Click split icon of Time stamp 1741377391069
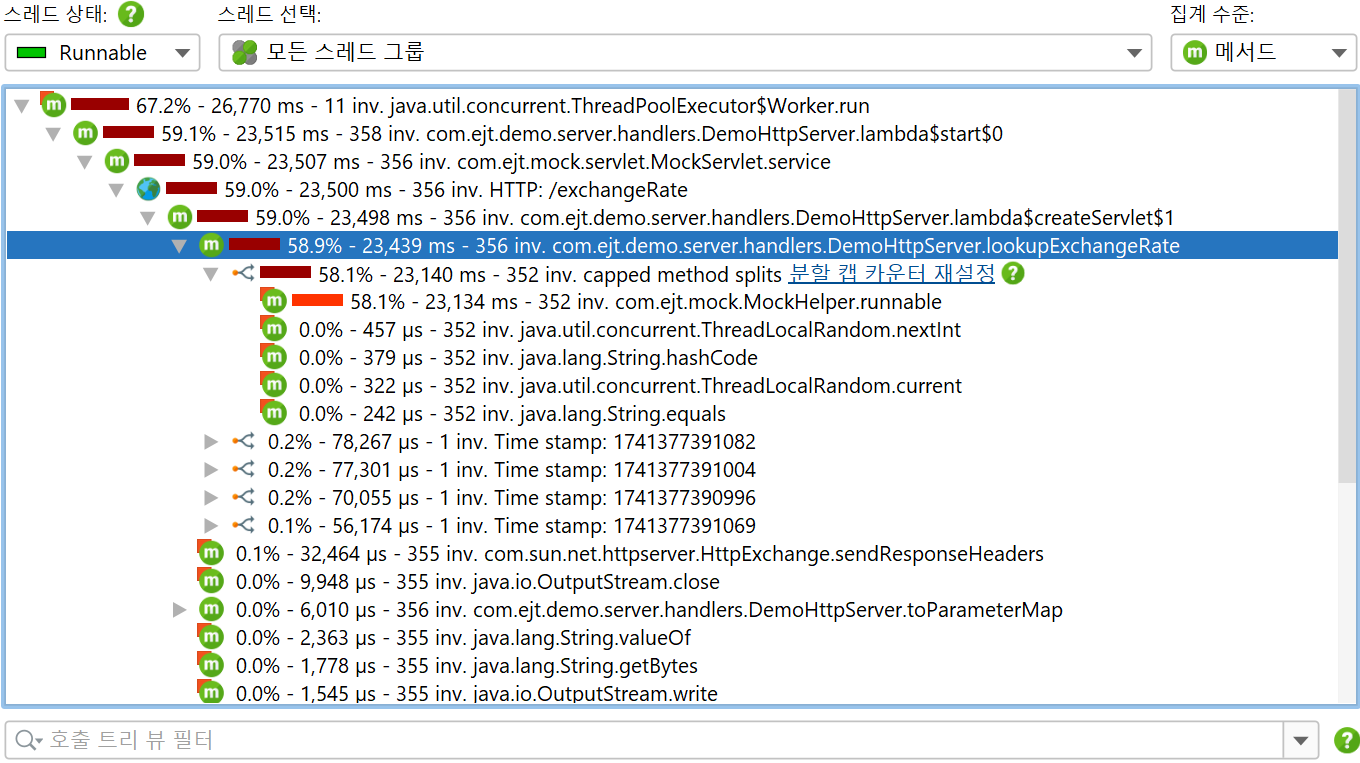1360x763 pixels. (x=243, y=525)
